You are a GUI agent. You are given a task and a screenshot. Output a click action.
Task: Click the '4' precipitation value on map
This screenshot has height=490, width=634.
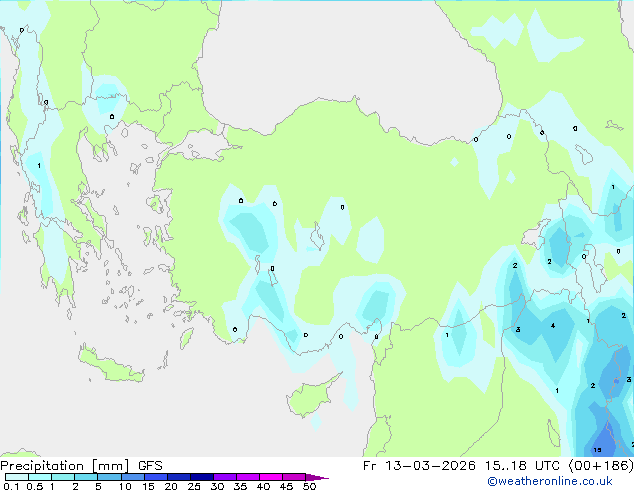[x=553, y=326]
